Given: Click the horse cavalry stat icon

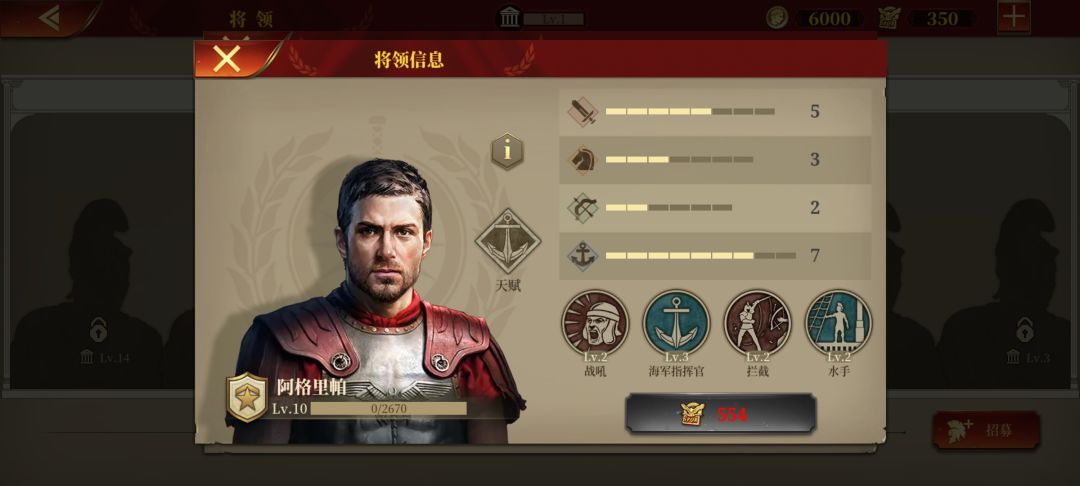Looking at the screenshot, I should click(x=583, y=160).
